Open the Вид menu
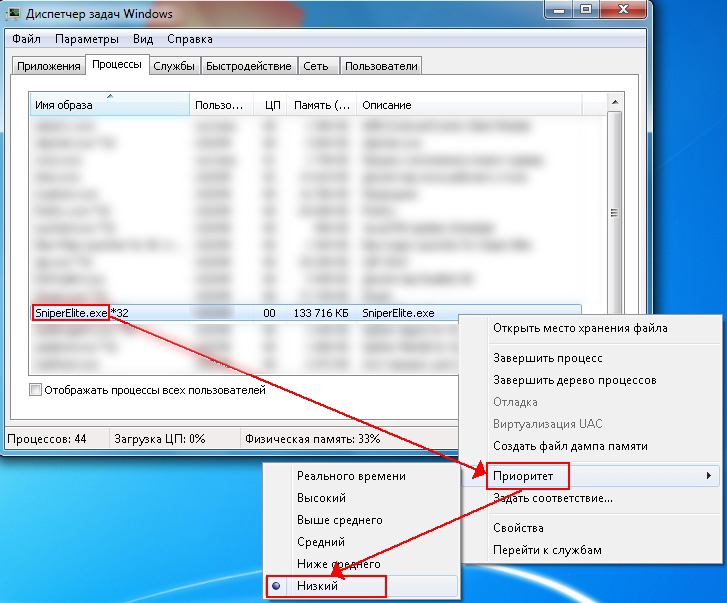The image size is (727, 603). [x=143, y=40]
